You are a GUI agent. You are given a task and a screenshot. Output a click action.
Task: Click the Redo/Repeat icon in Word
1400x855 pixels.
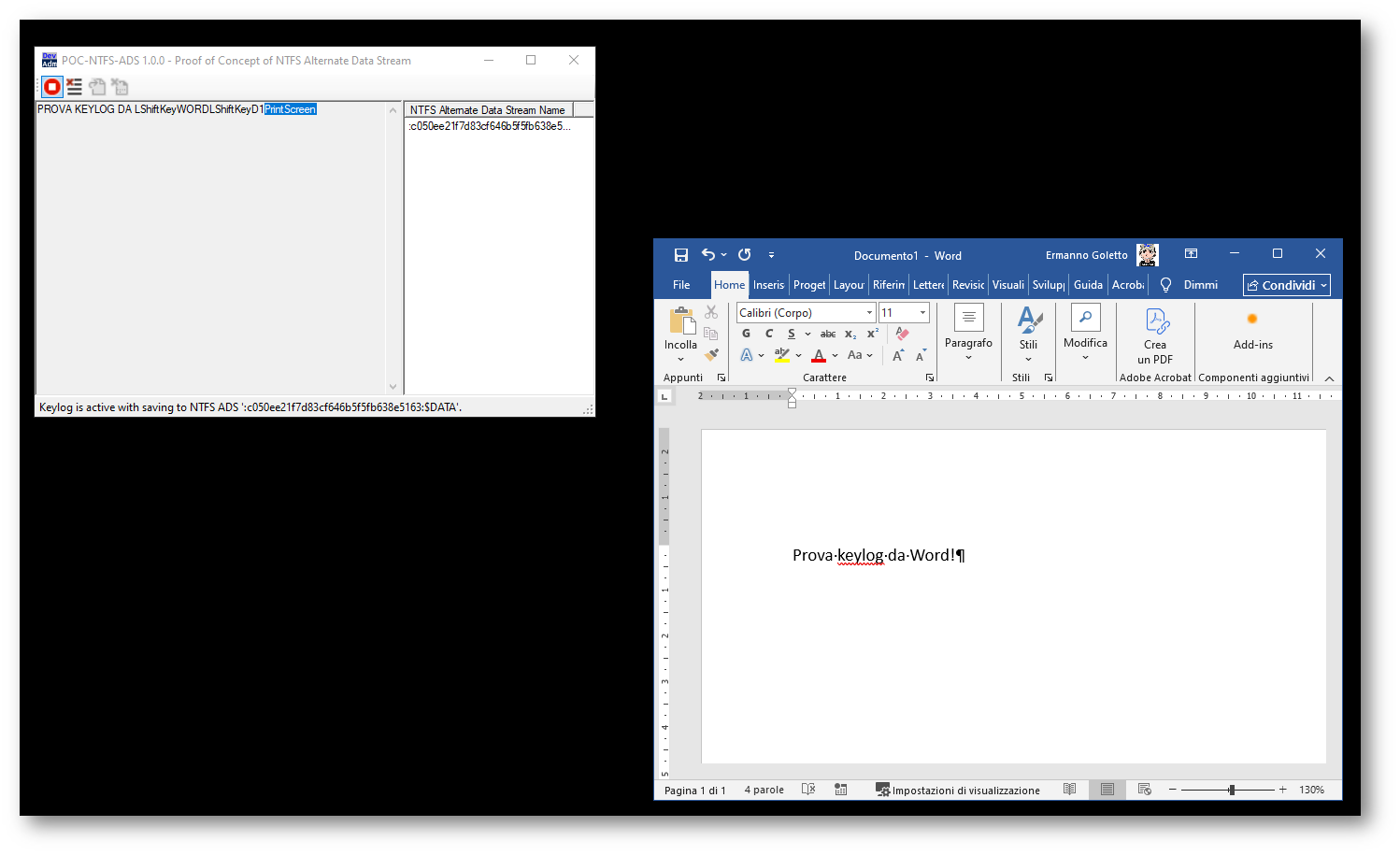point(744,254)
